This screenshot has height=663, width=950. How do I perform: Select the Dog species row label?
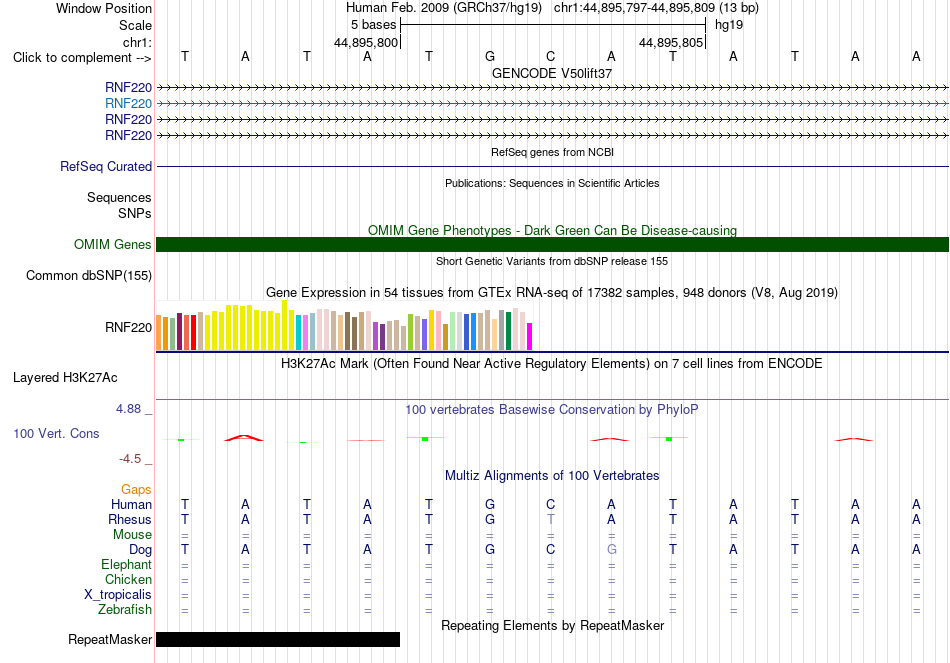tap(141, 549)
